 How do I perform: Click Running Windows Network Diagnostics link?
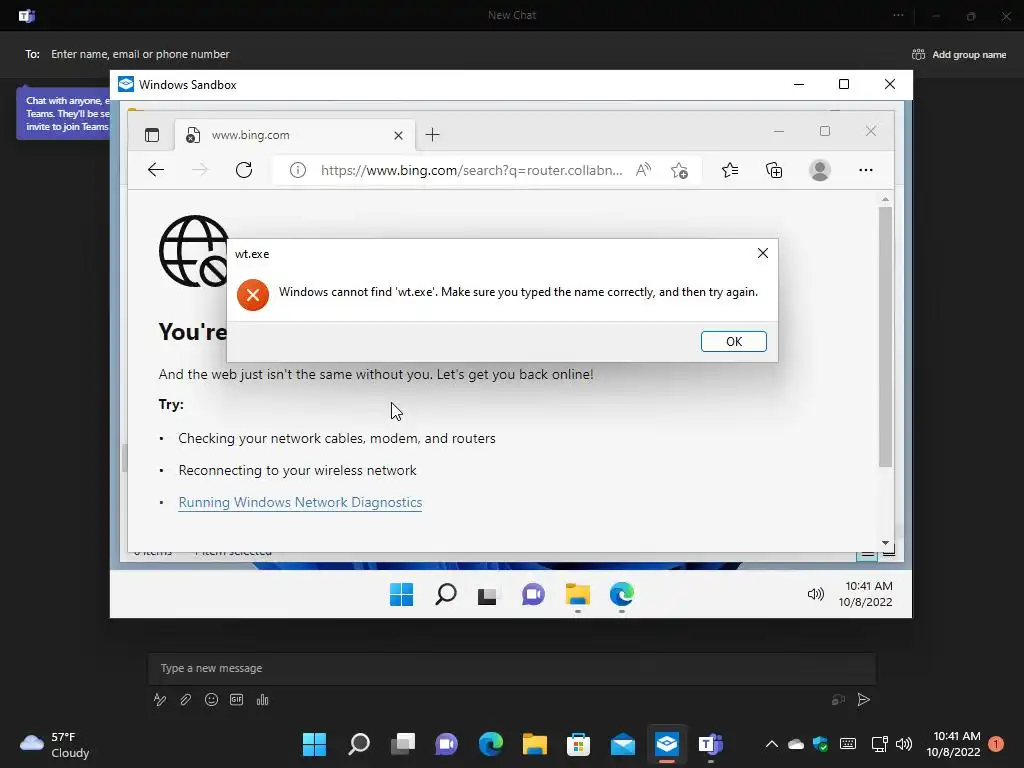[300, 502]
